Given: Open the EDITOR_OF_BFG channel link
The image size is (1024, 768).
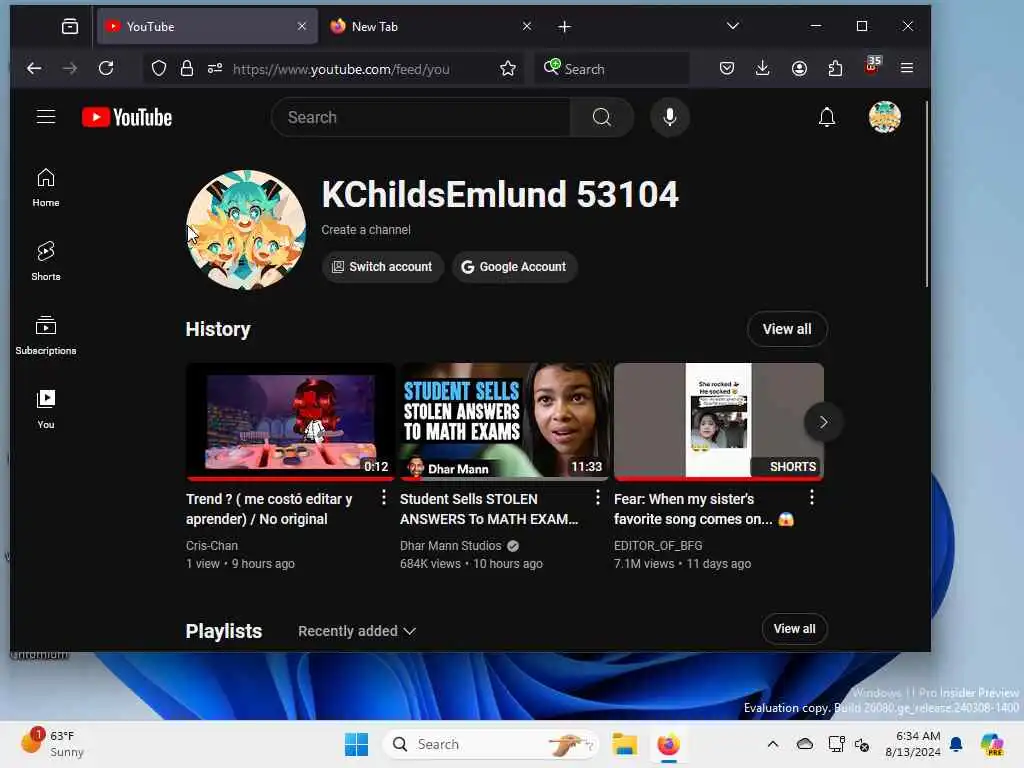Looking at the screenshot, I should point(658,545).
